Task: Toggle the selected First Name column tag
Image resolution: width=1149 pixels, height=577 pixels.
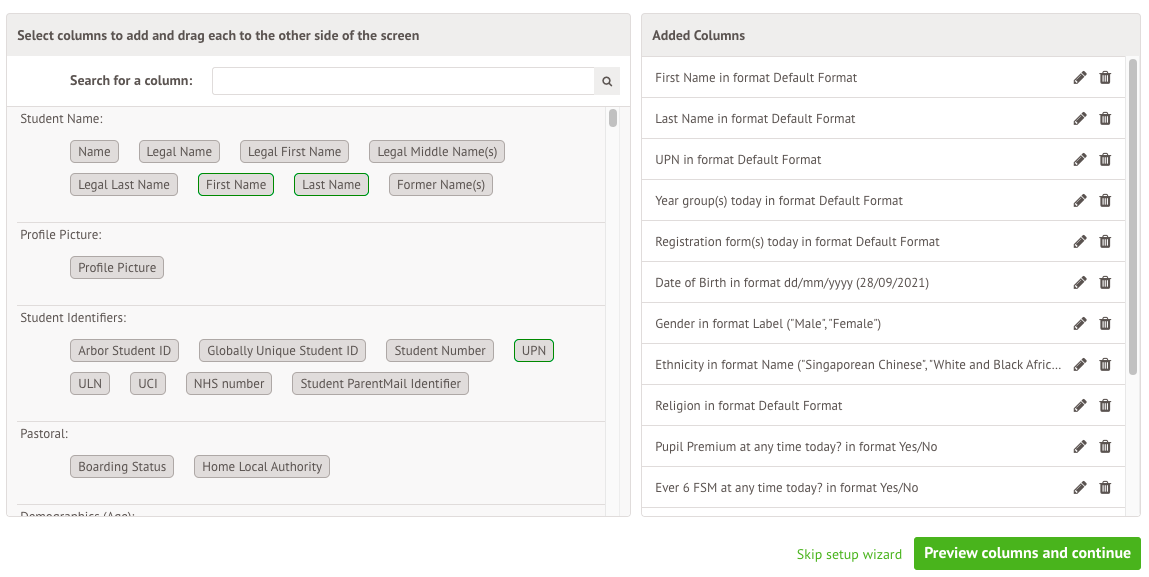Action: [x=236, y=185]
